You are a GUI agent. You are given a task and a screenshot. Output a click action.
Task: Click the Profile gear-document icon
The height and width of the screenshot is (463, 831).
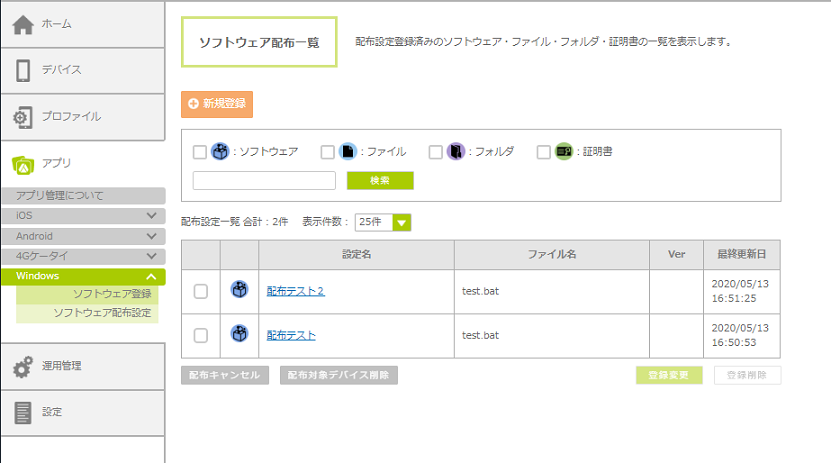point(23,117)
